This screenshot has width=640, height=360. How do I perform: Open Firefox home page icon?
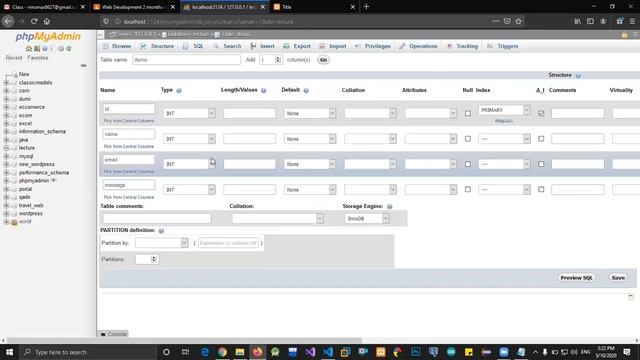click(x=47, y=21)
